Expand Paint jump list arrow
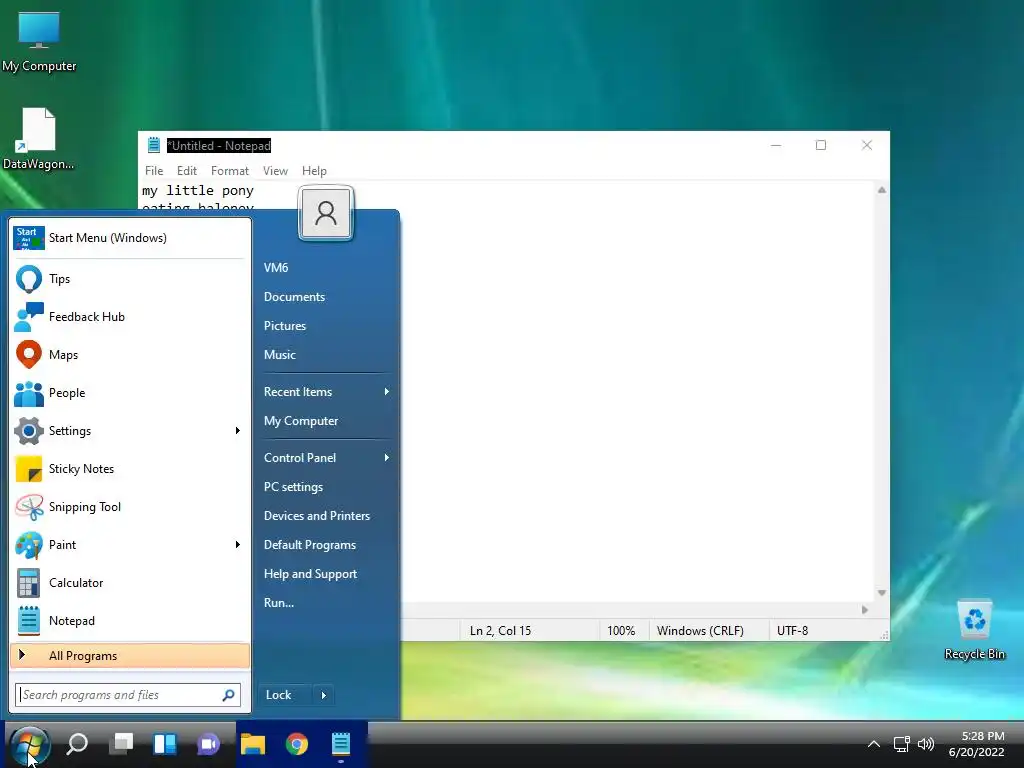Screen dimensions: 1024x768 [x=238, y=545]
